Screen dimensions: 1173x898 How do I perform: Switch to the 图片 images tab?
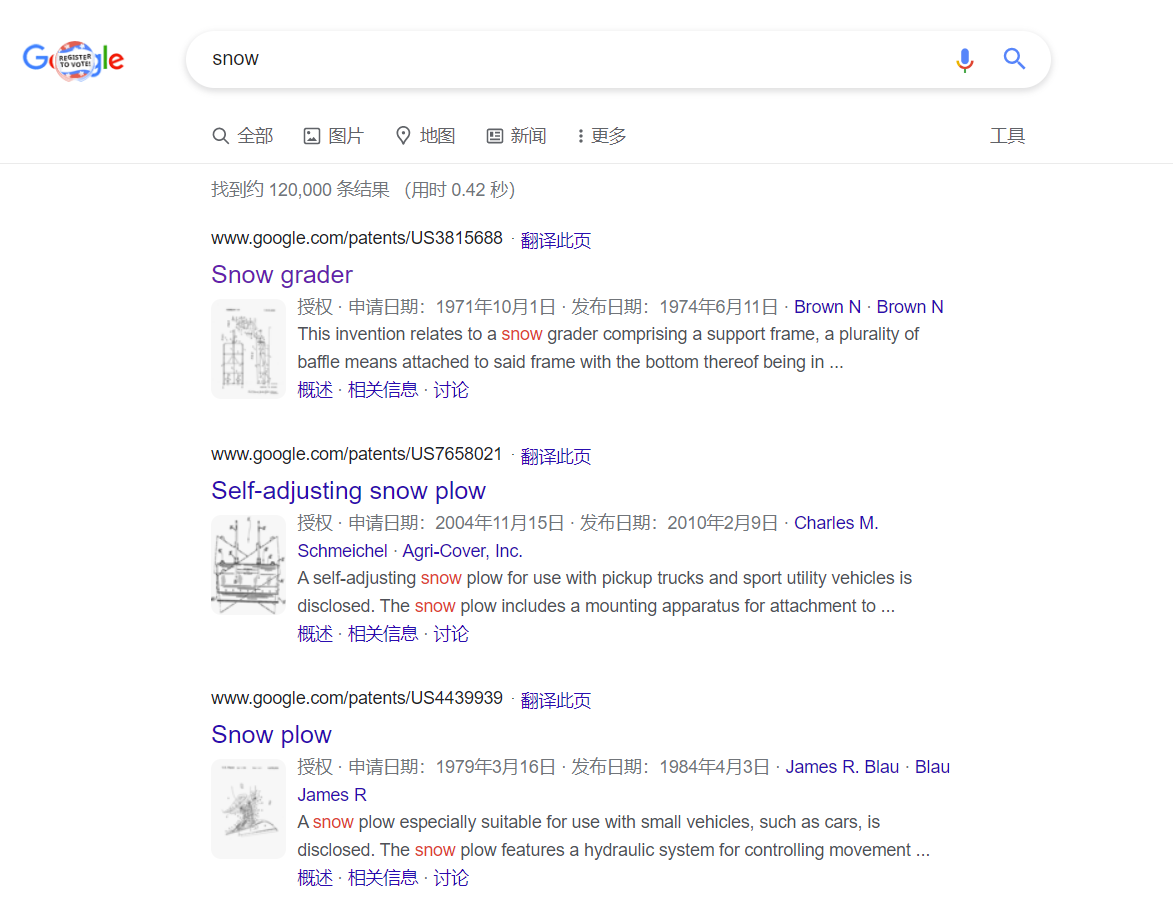coord(334,136)
